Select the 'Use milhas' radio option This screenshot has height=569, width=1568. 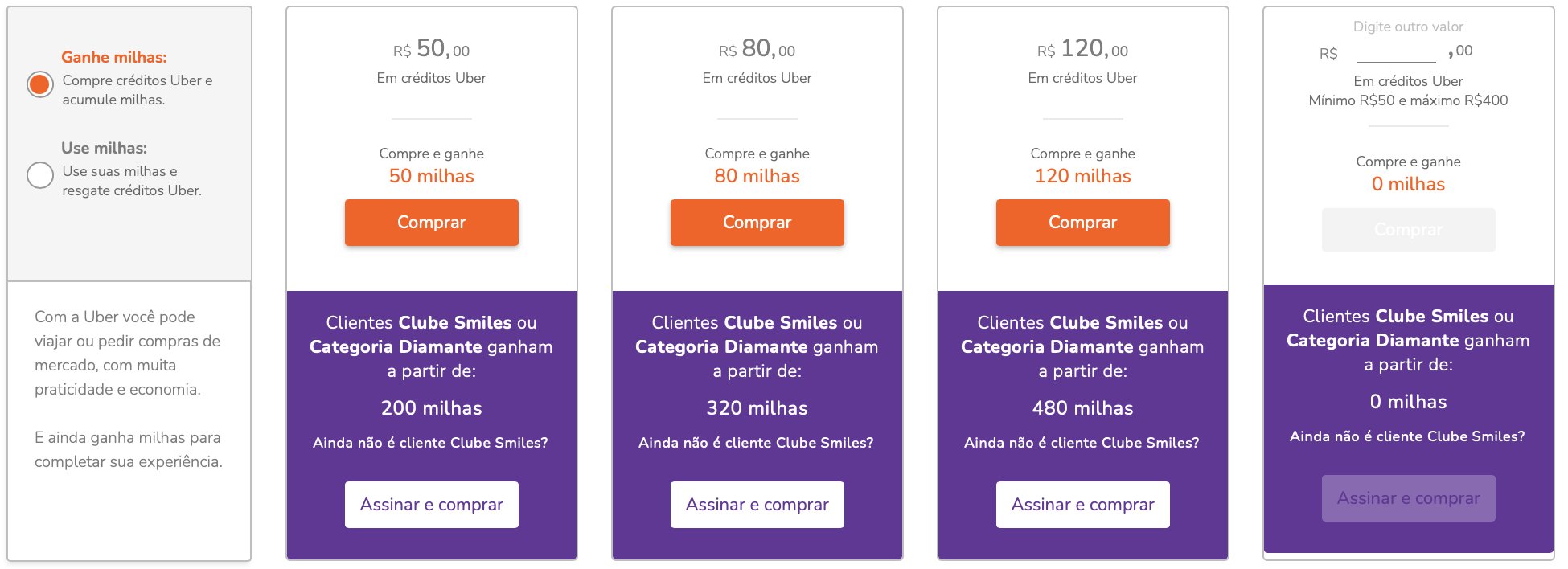(x=40, y=175)
